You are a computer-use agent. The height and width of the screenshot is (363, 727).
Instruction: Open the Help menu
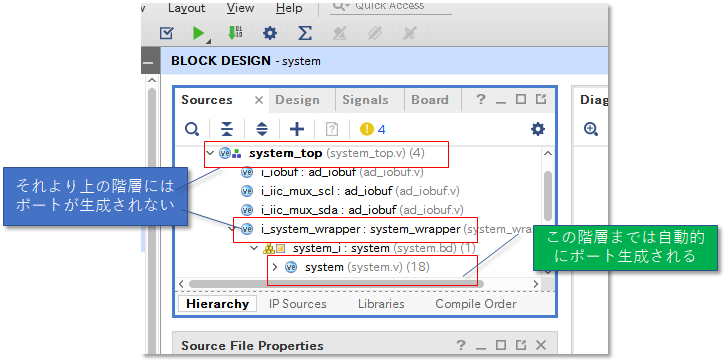tap(289, 8)
